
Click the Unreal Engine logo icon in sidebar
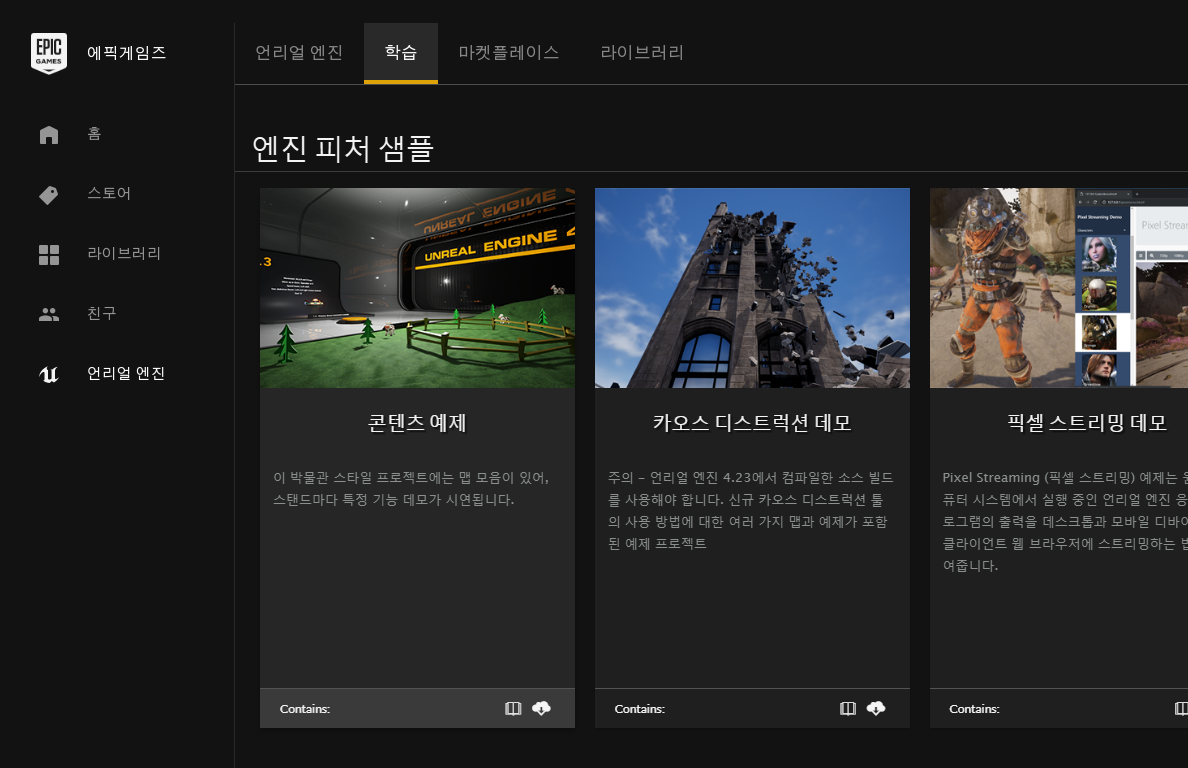pyautogui.click(x=49, y=374)
